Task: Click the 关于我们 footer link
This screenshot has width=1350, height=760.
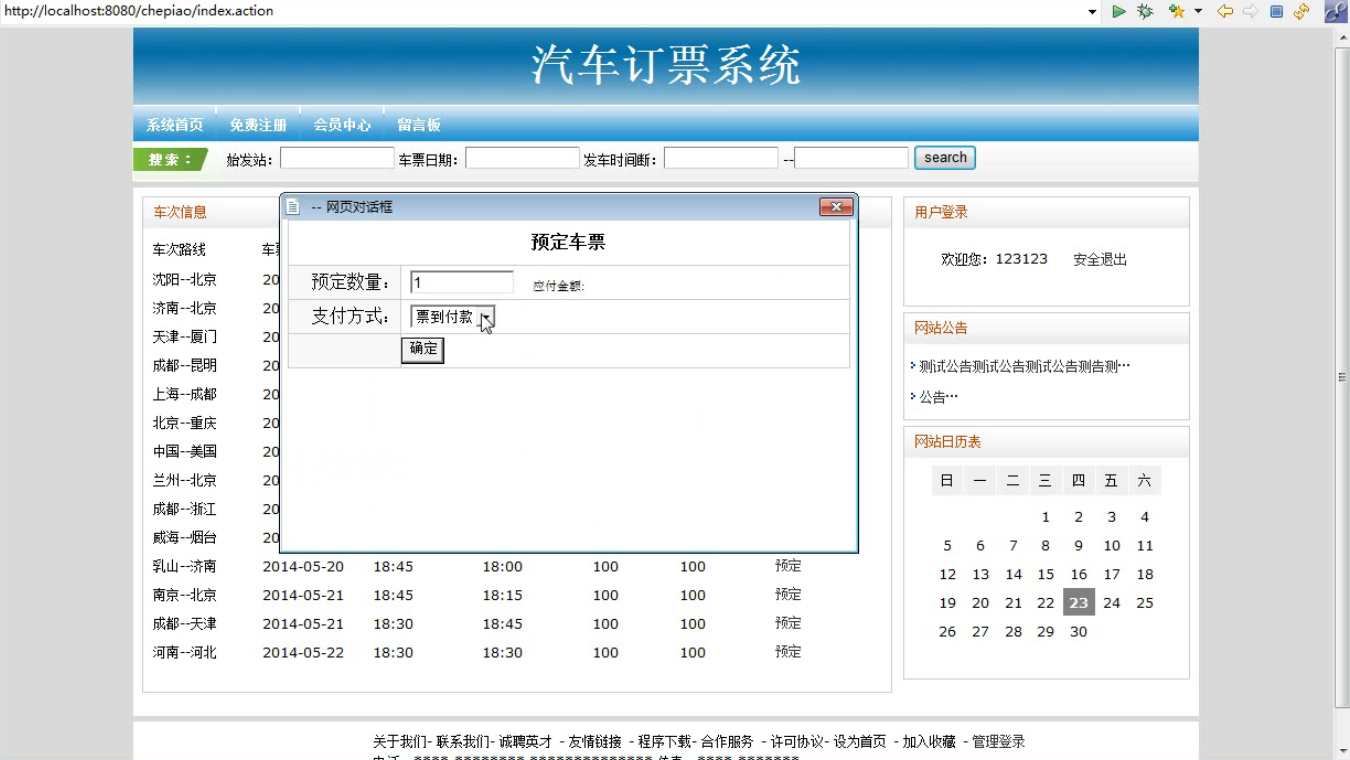Action: [399, 742]
